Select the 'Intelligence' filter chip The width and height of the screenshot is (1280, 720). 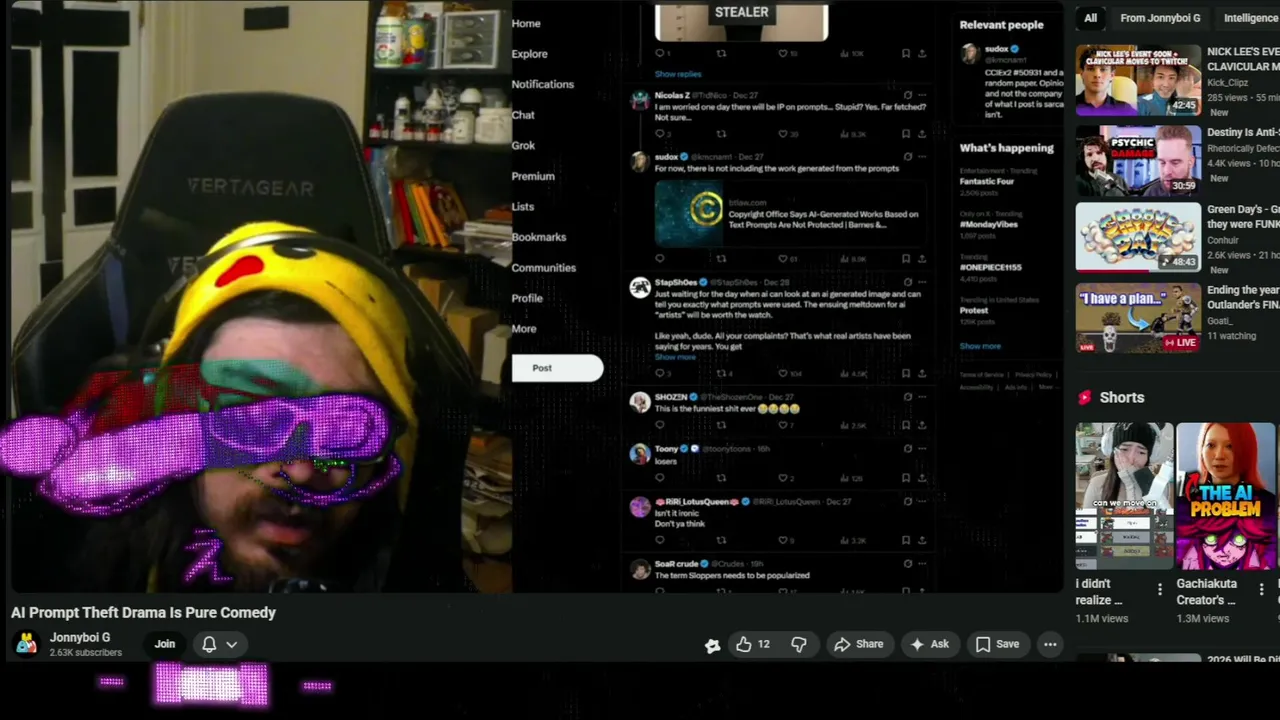[x=1250, y=18]
